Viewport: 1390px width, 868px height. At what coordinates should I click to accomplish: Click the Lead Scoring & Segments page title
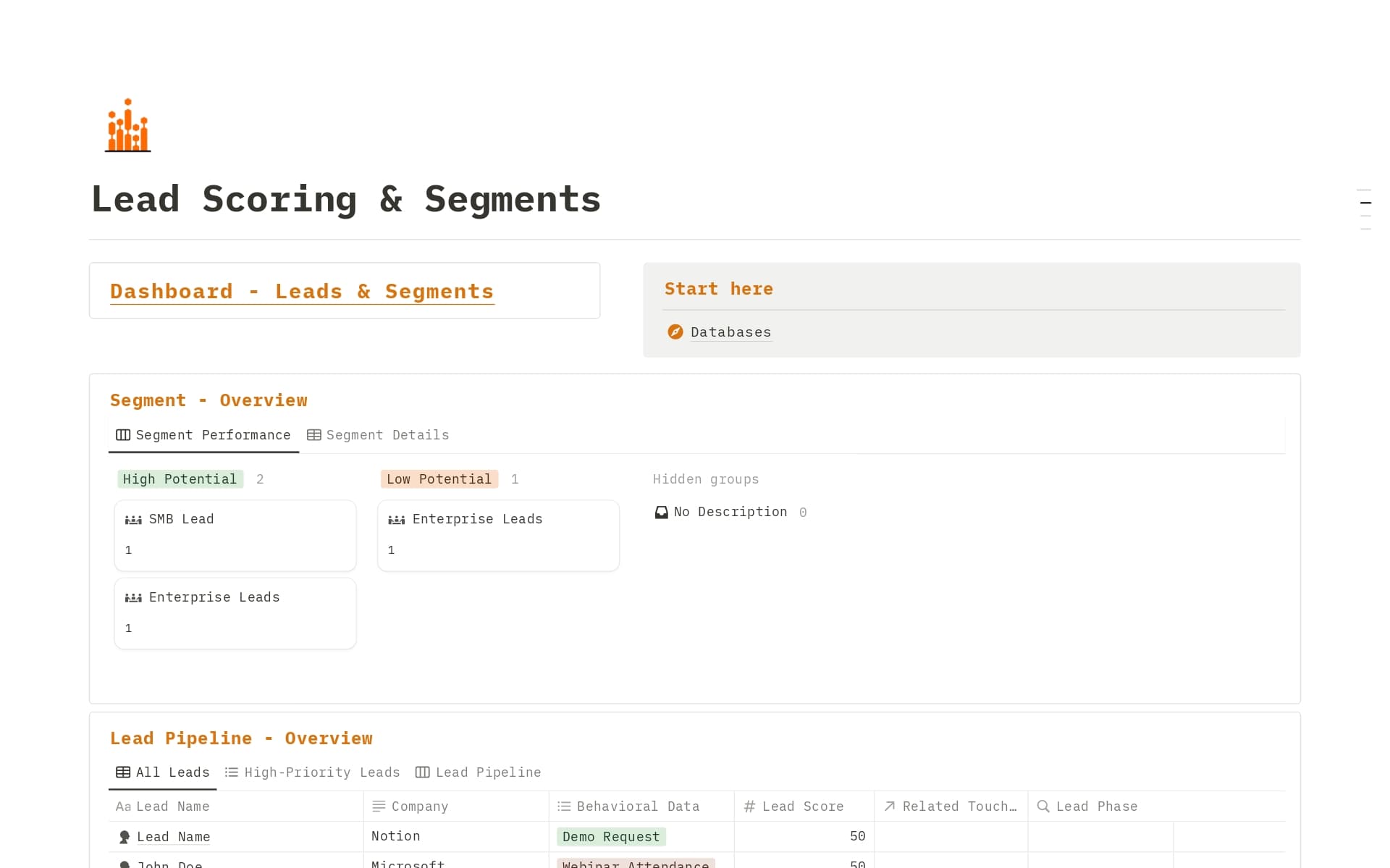346,199
